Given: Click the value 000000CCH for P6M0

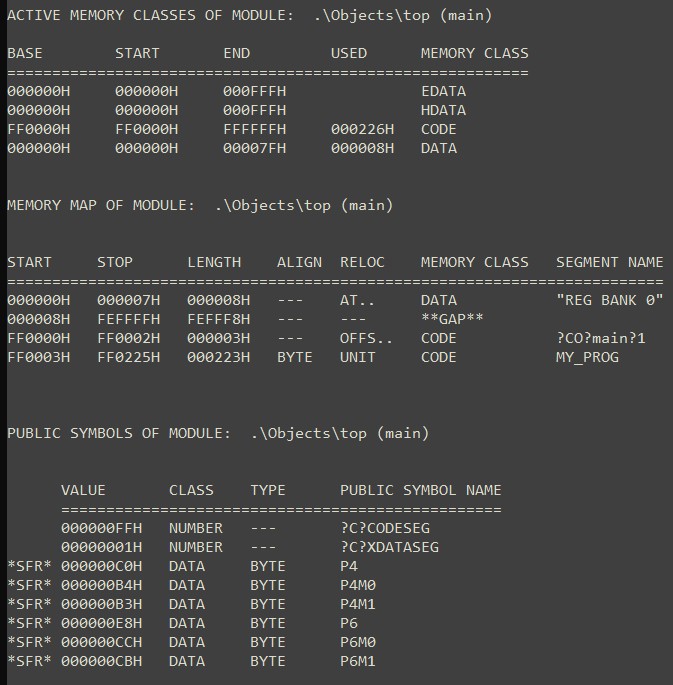Looking at the screenshot, I should 101,642.
